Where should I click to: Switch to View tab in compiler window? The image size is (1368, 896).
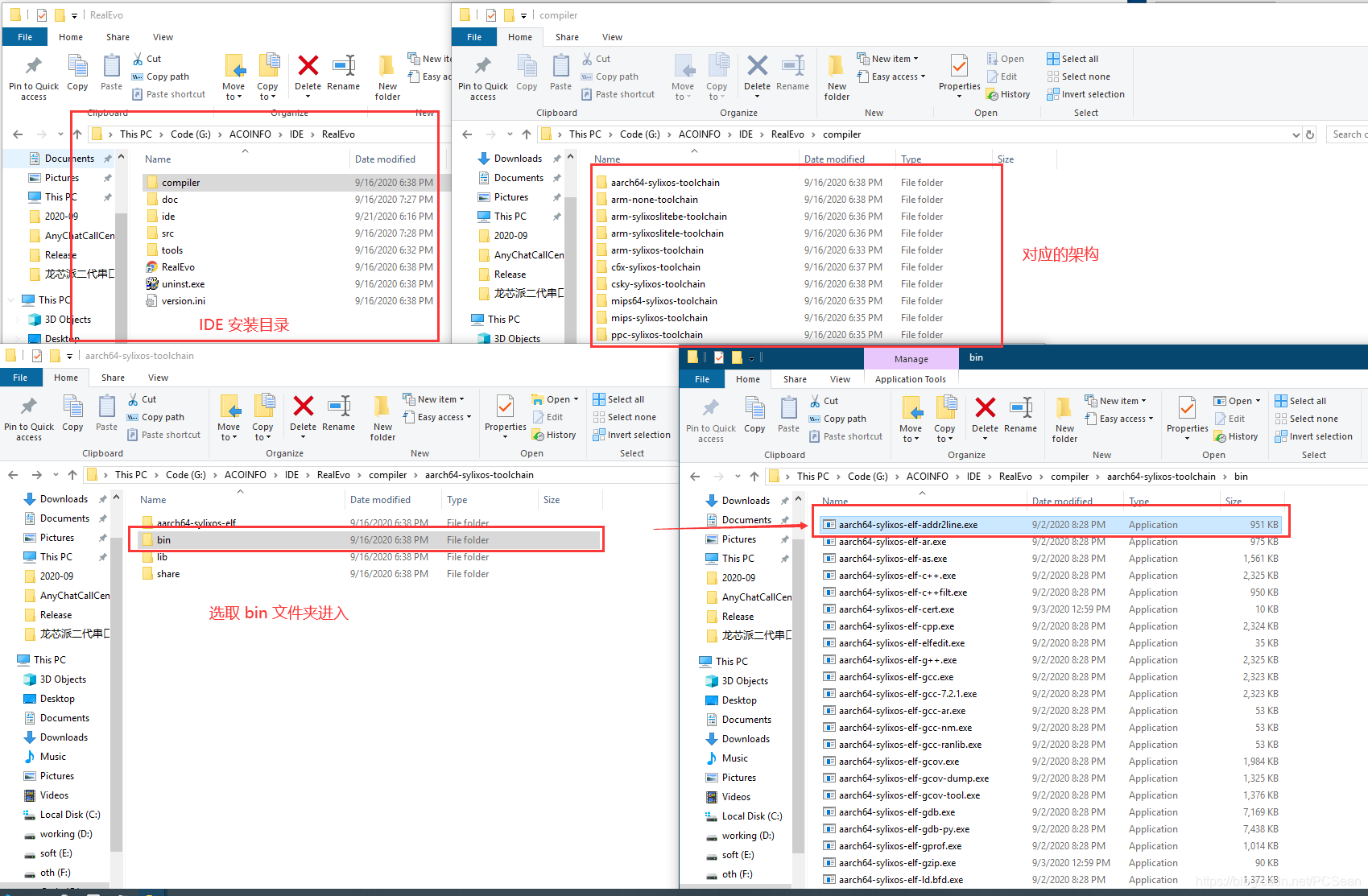(x=612, y=37)
